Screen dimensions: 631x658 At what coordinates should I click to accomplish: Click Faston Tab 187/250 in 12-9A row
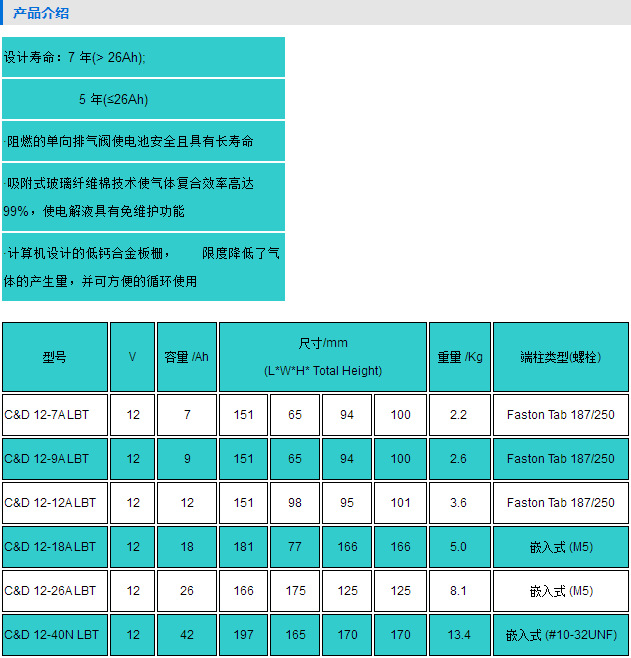(561, 459)
